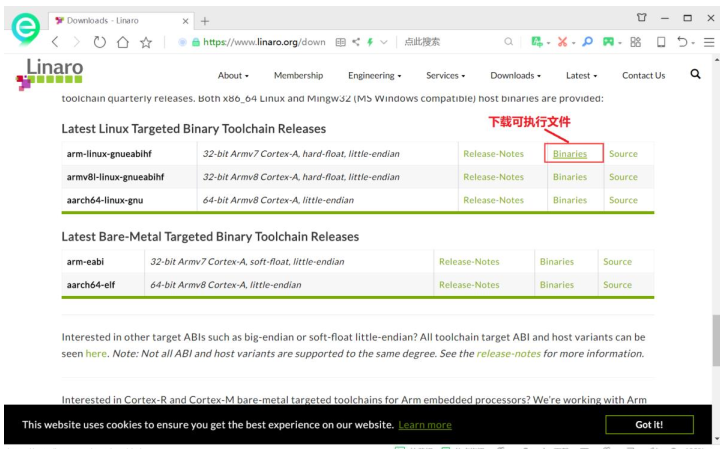Click the green game controller icon
Screen dimensions: 720x449
pos(608,42)
